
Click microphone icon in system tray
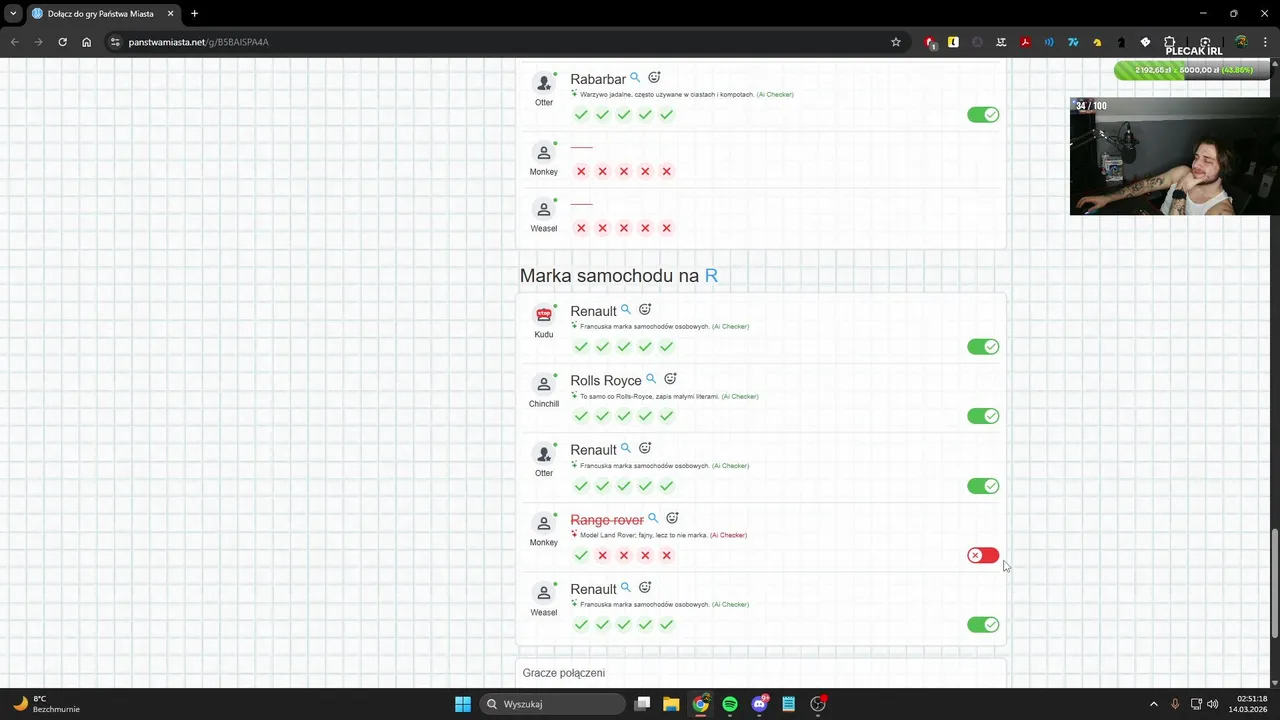[1175, 704]
